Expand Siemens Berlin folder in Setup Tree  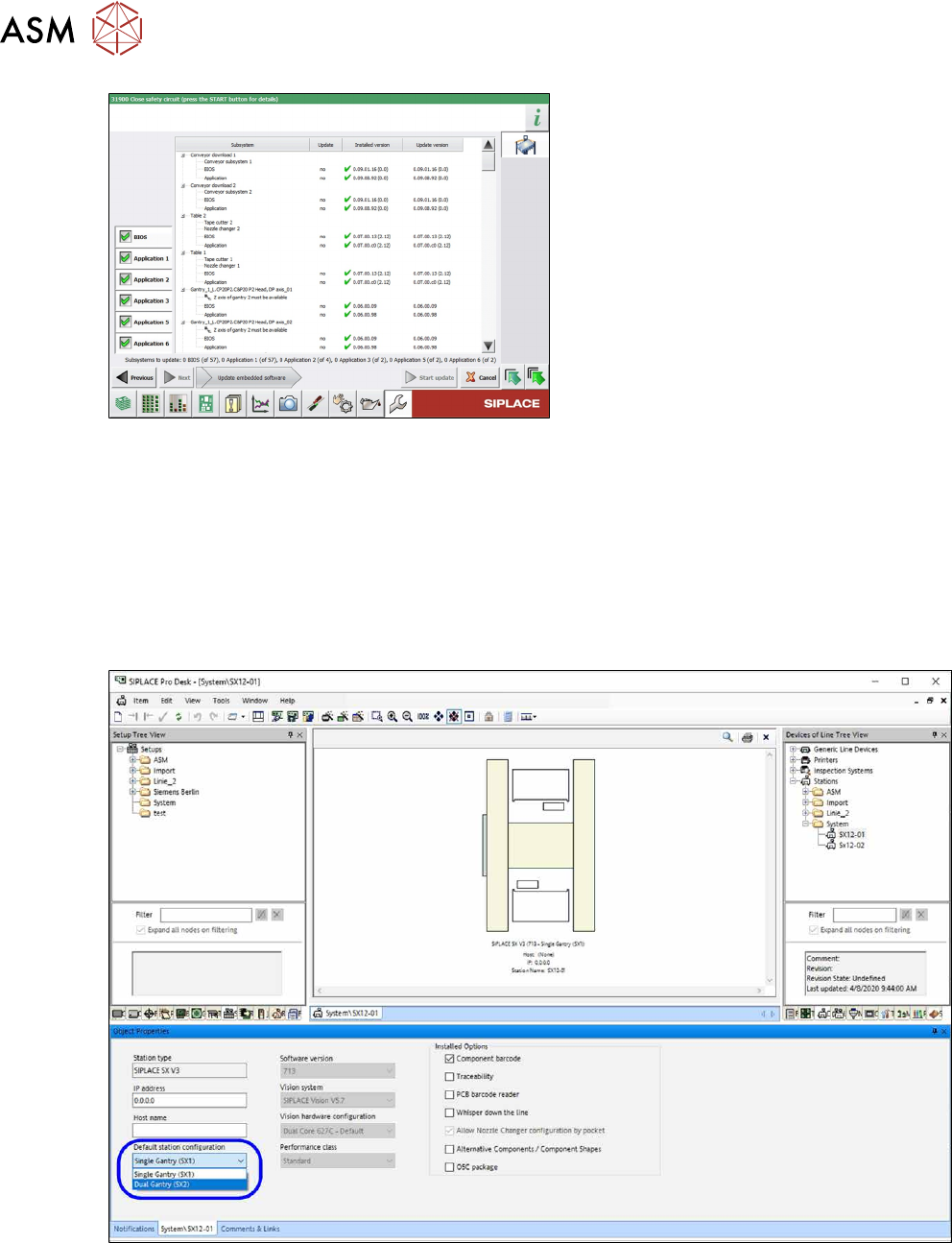point(133,792)
